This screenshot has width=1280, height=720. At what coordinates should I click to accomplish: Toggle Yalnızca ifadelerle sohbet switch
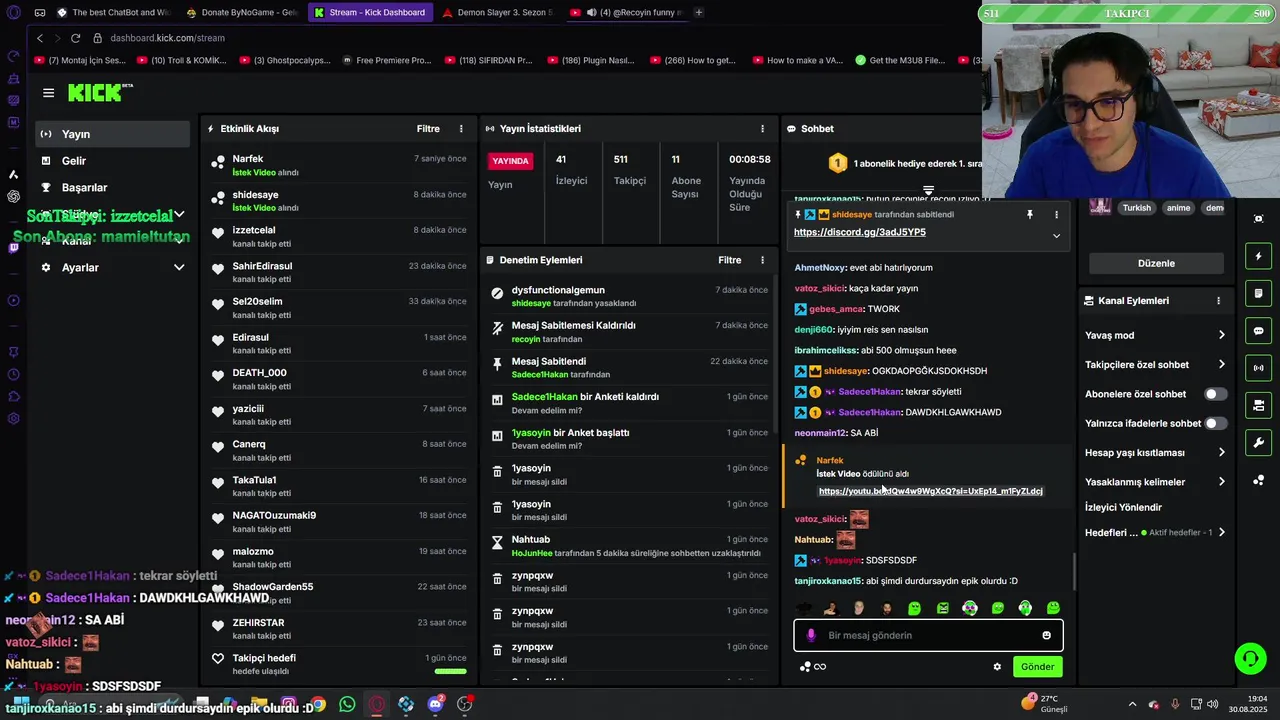(1215, 423)
